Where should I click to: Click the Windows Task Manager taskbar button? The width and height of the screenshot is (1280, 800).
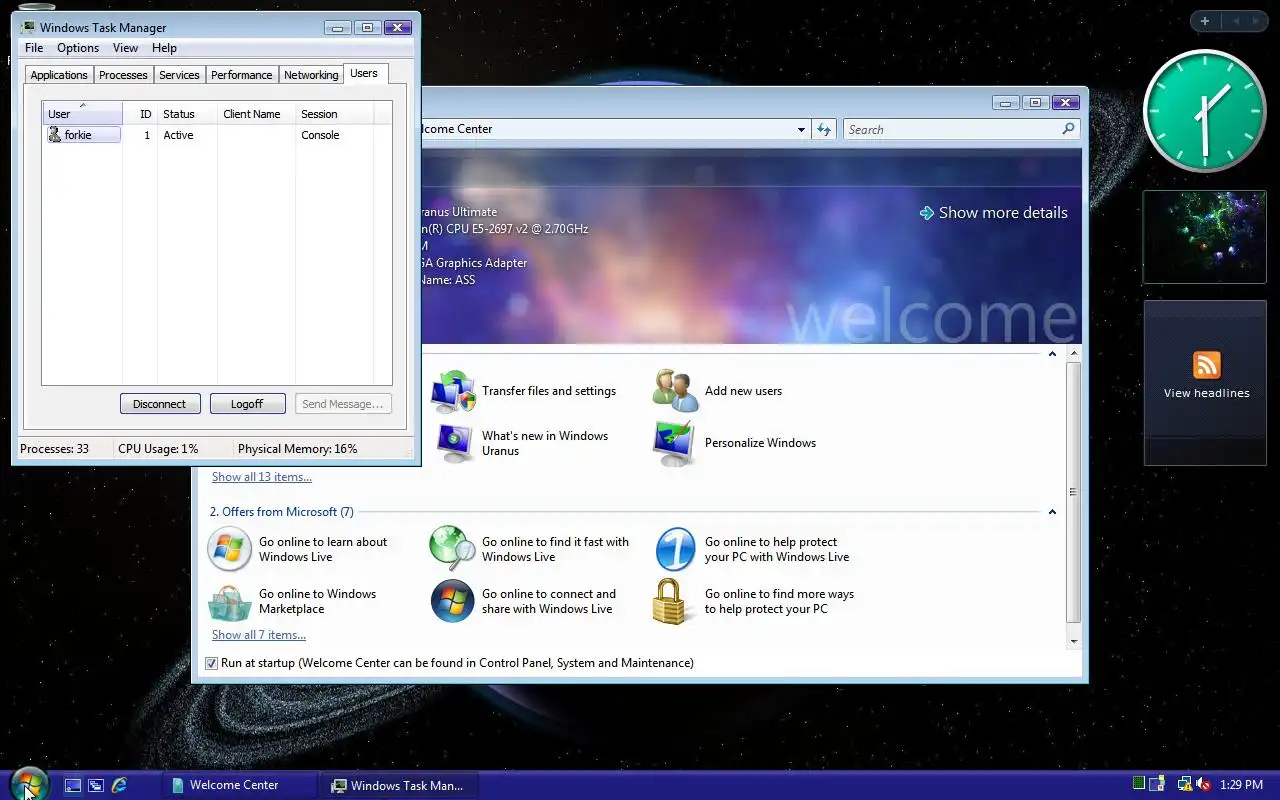coord(400,785)
